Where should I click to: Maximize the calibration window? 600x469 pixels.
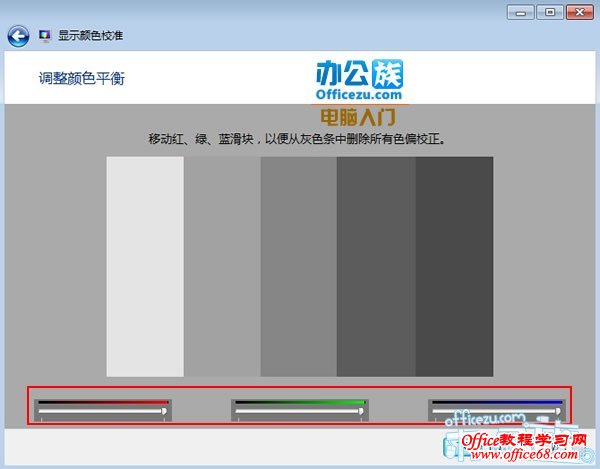pyautogui.click(x=550, y=13)
